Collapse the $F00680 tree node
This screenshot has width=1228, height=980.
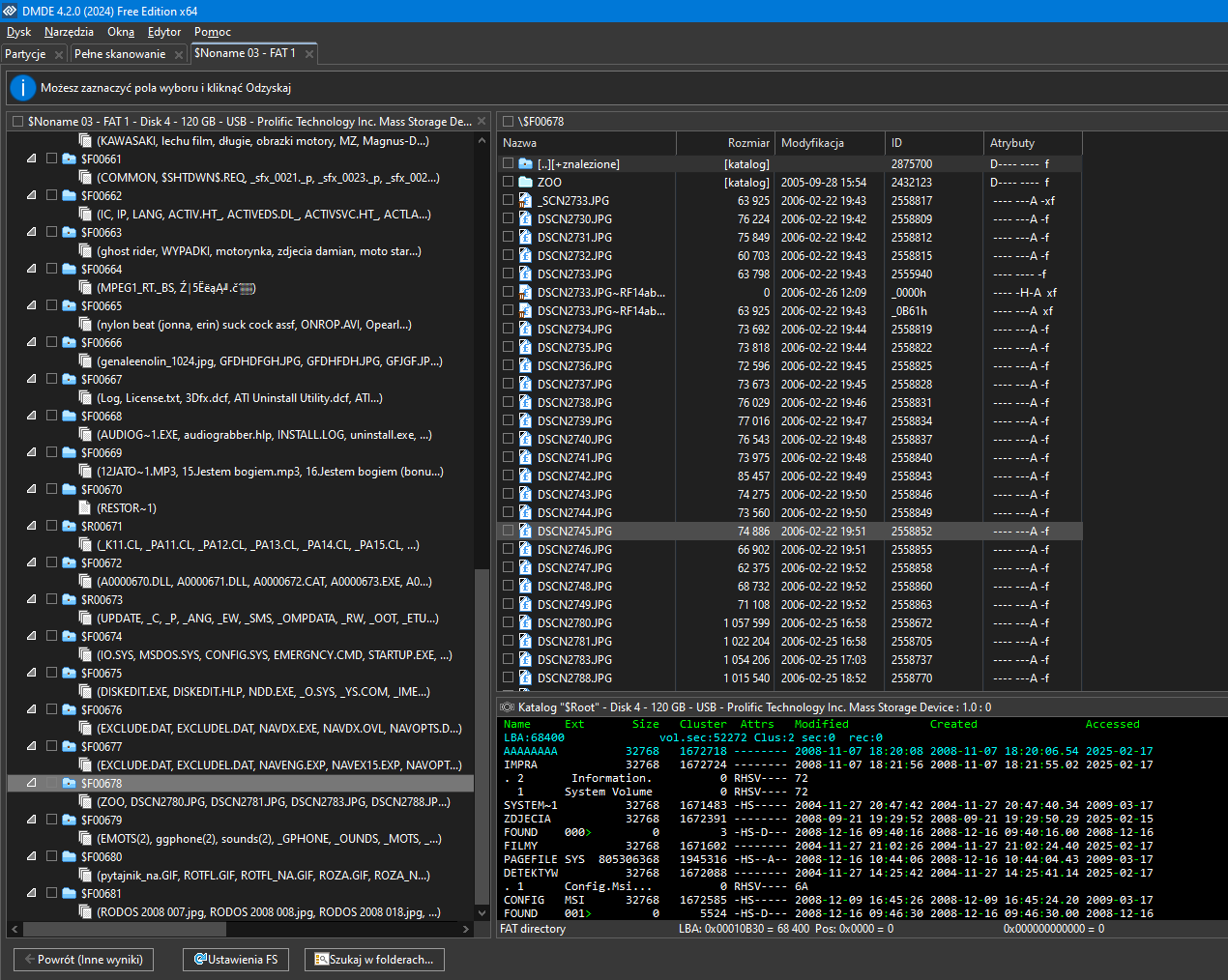click(x=31, y=856)
